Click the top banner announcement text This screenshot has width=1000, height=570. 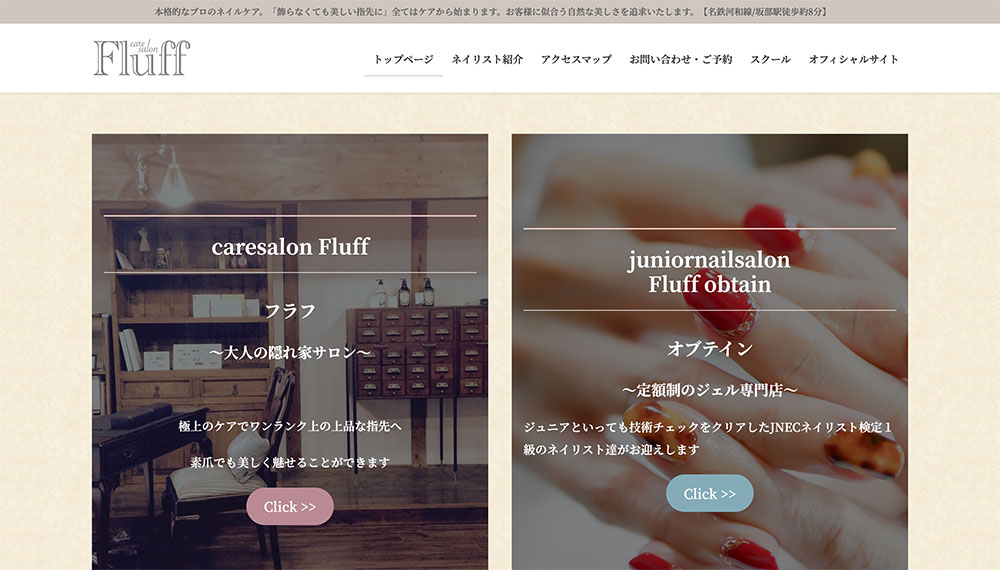coord(490,11)
